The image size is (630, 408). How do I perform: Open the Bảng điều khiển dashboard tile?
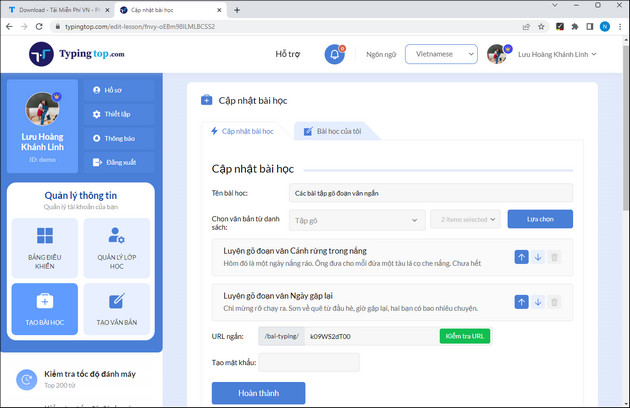click(x=44, y=246)
